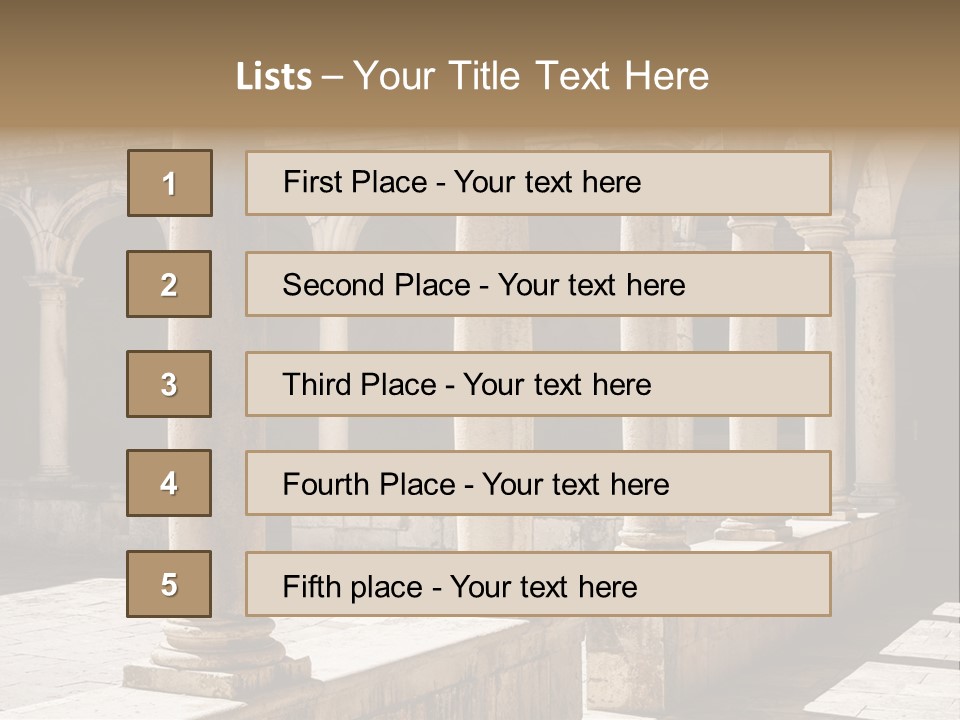Click the Second Place text bar
This screenshot has width=960, height=720.
coord(538,284)
